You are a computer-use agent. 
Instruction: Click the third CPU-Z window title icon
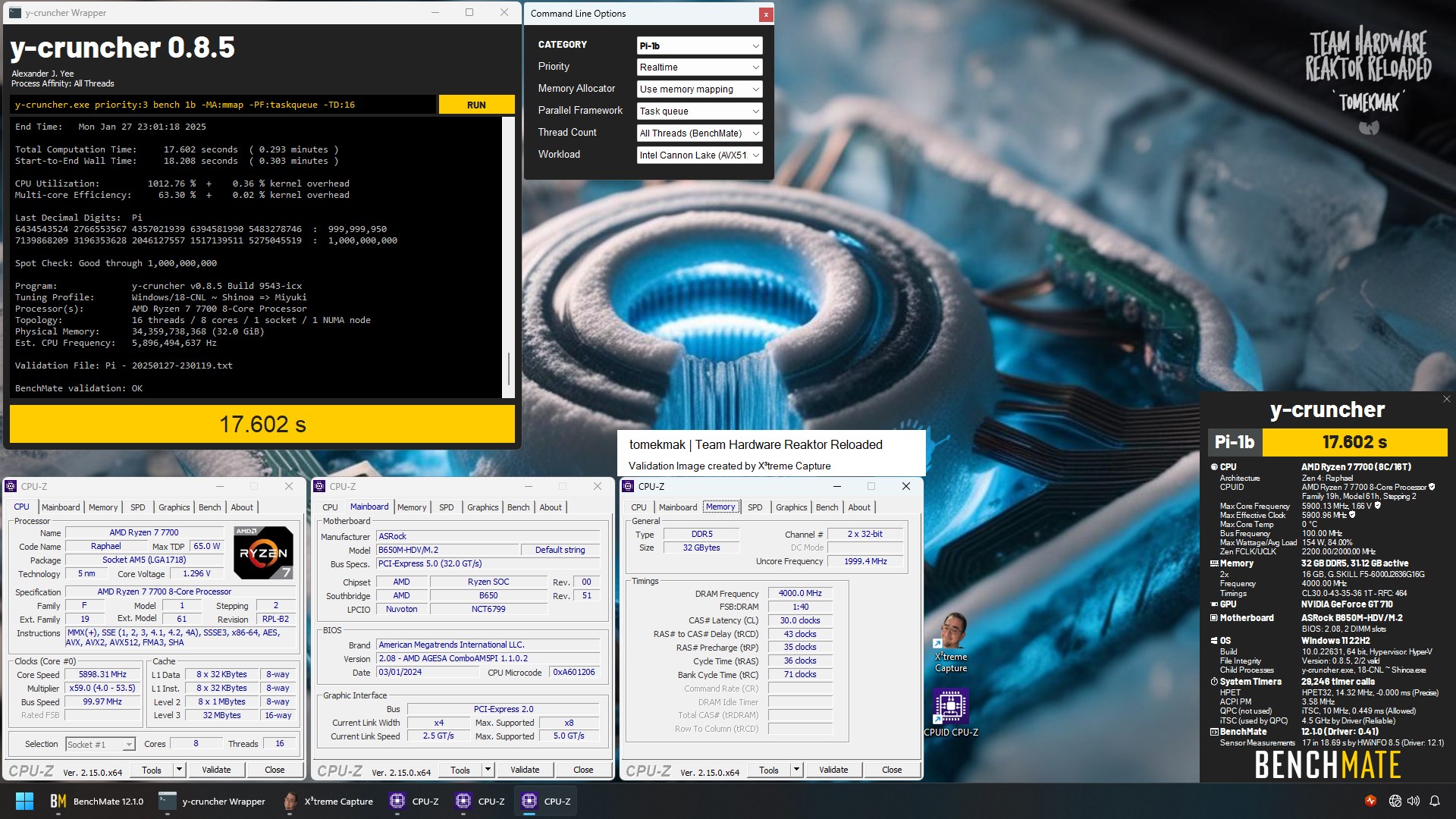click(x=629, y=486)
